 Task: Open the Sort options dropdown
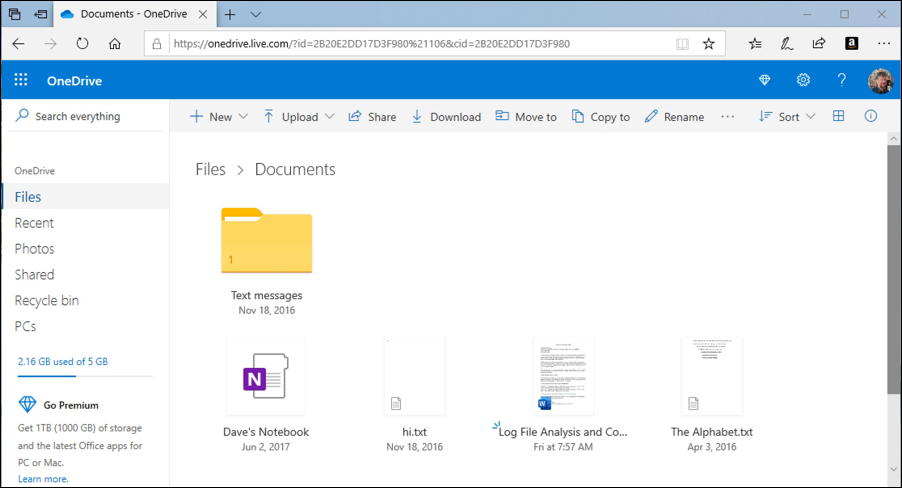pos(788,117)
